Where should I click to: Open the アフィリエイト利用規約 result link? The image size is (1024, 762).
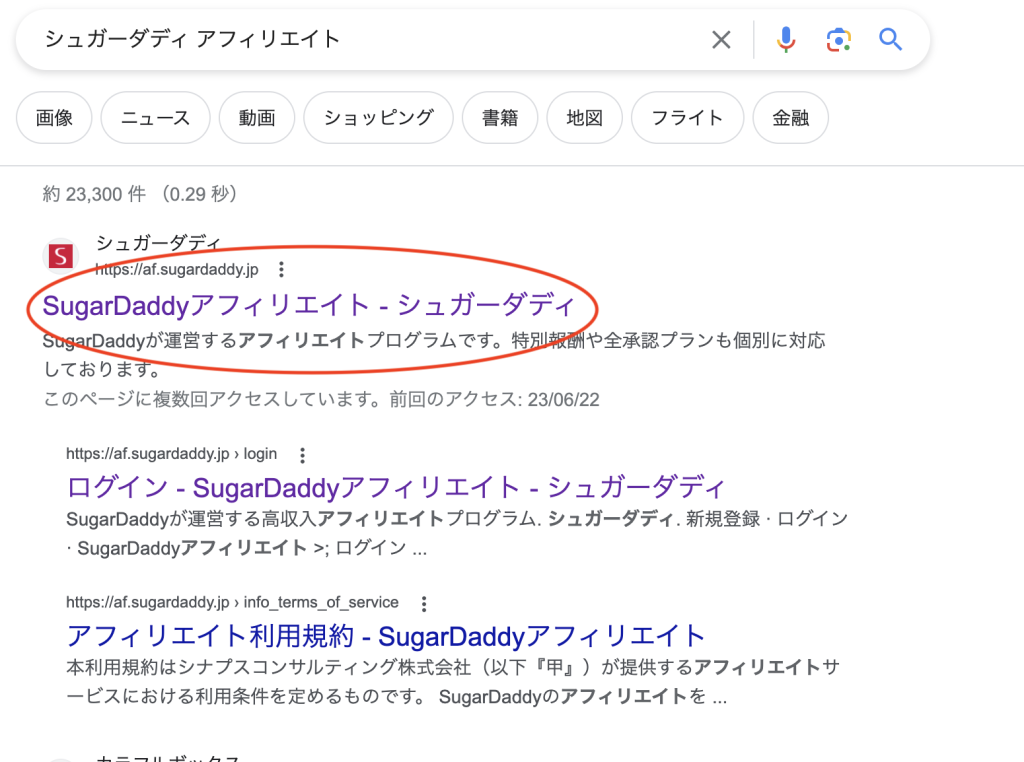386,635
